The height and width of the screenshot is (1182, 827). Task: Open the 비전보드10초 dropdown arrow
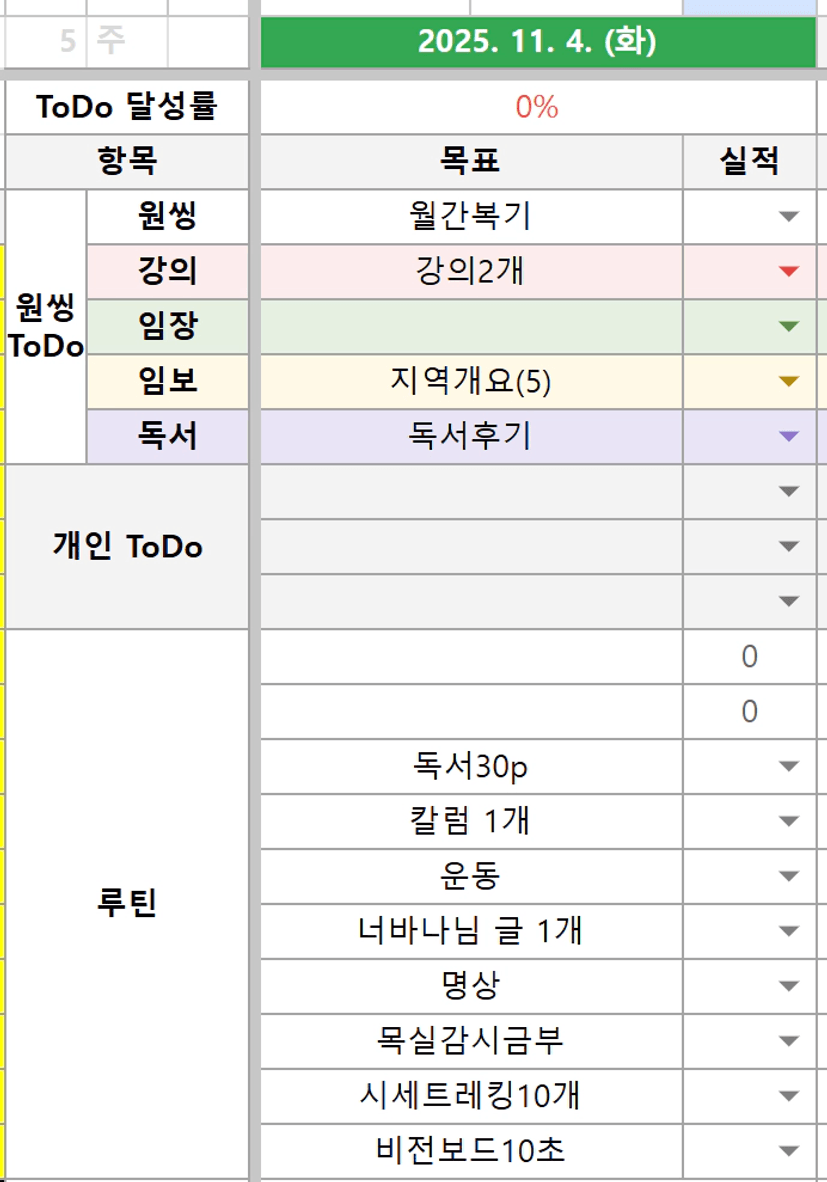[x=789, y=1151]
